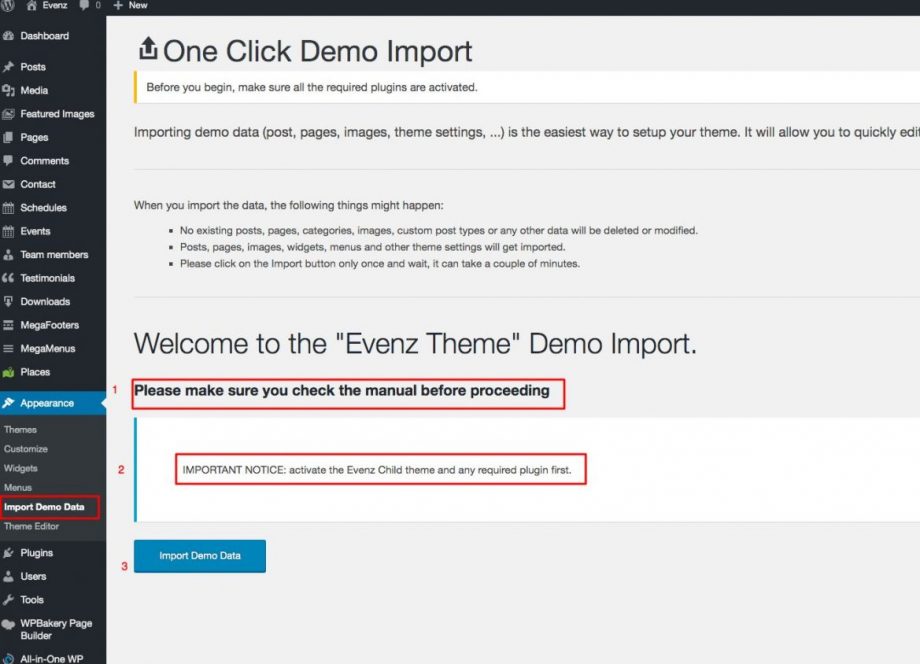The height and width of the screenshot is (664, 920).
Task: Click the WordPress logo in admin bar
Action: click(10, 7)
